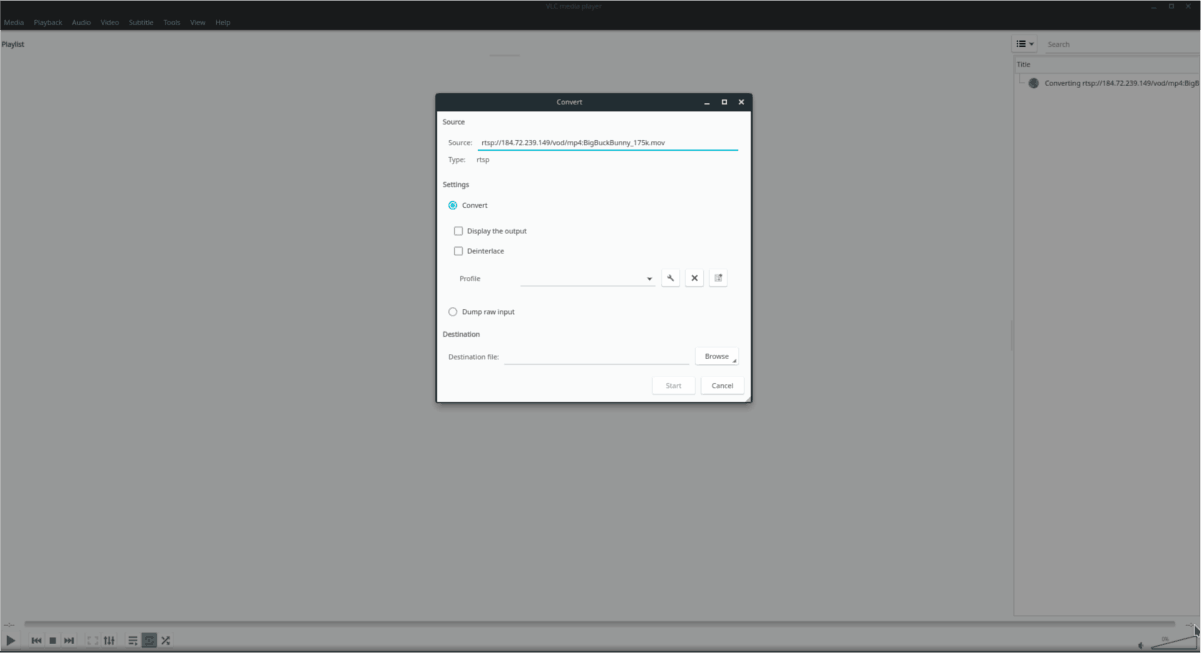Click the playback seek bar
This screenshot has height=653, width=1201.
600,624
